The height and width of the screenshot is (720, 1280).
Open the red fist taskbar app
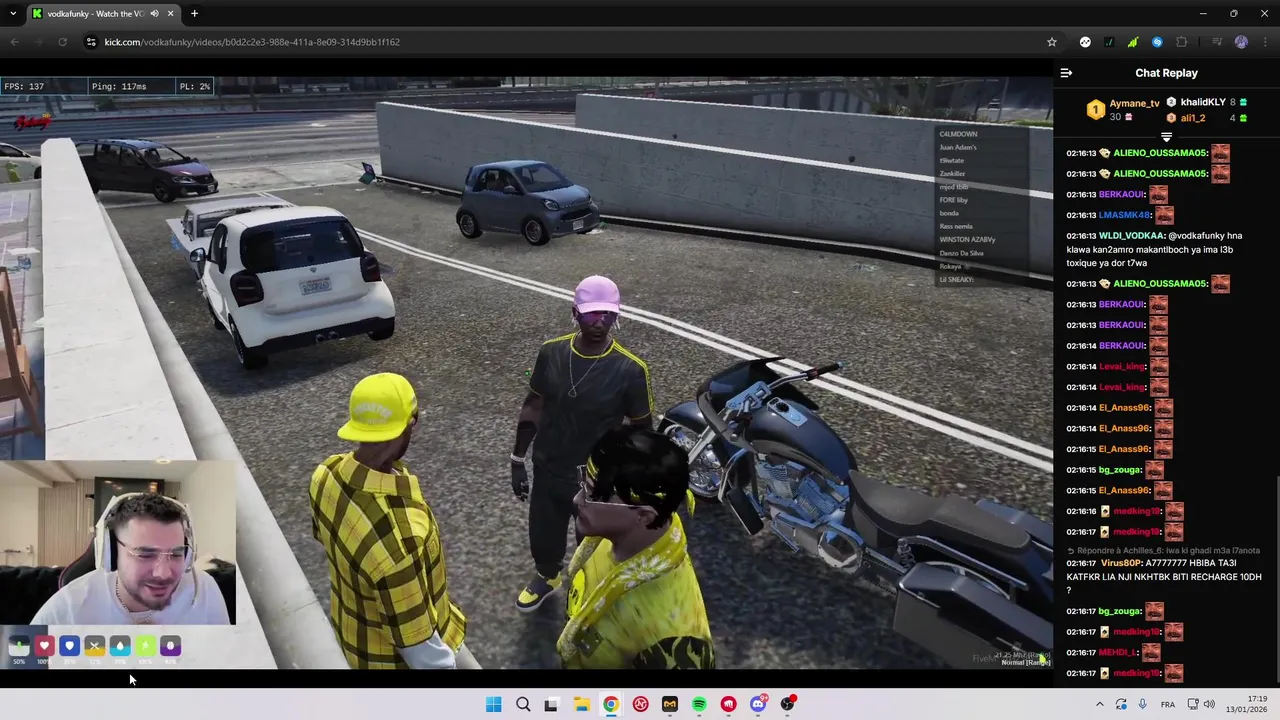click(x=728, y=705)
